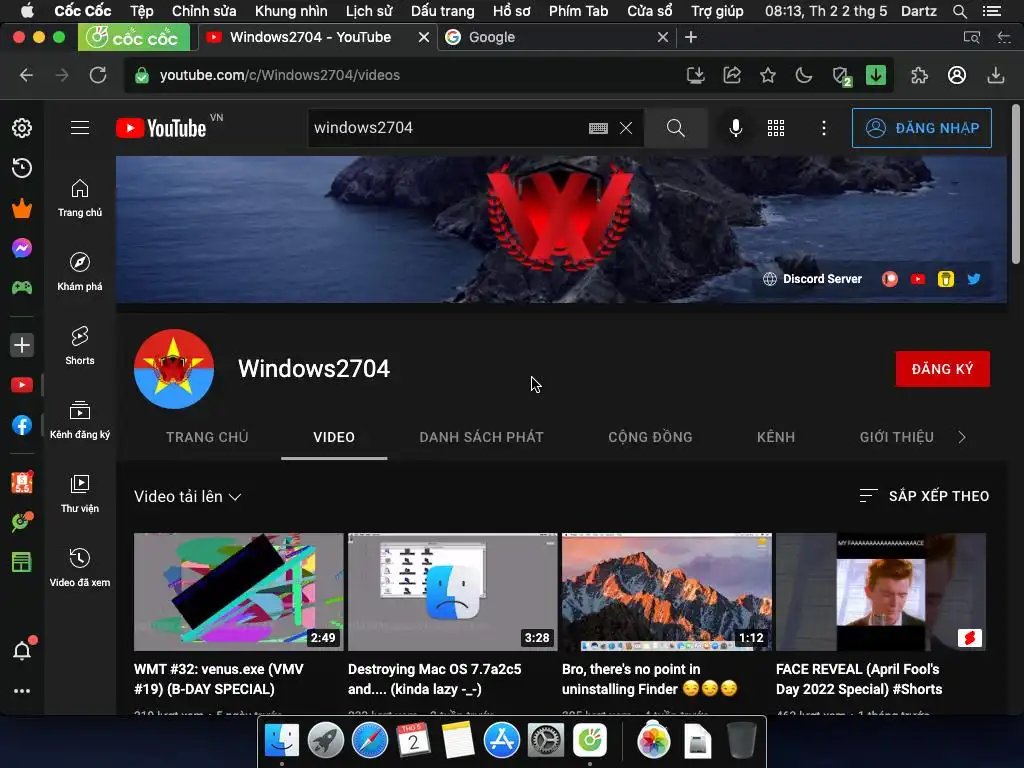Show more channel tabs with right chevron
The width and height of the screenshot is (1024, 768).
(962, 437)
